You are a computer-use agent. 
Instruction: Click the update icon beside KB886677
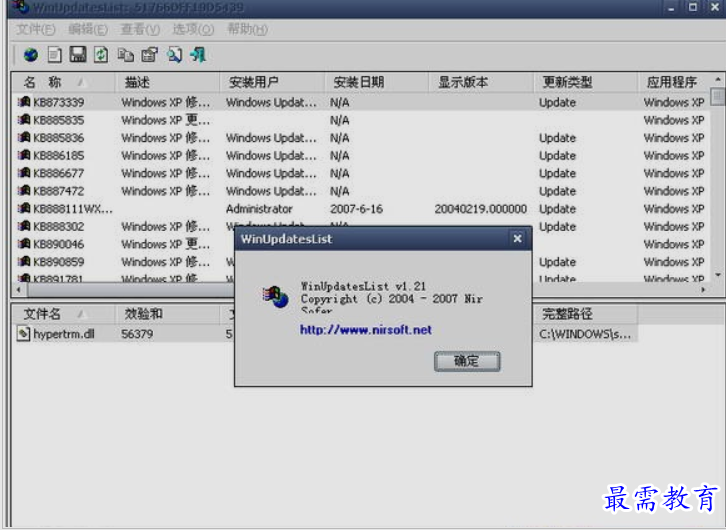tap(24, 173)
